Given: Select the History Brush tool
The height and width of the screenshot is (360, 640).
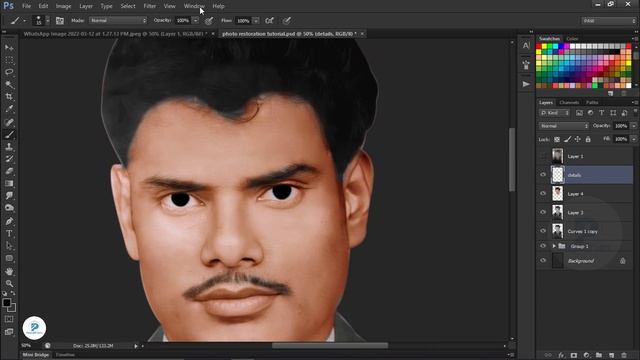Looking at the screenshot, I should (9, 159).
